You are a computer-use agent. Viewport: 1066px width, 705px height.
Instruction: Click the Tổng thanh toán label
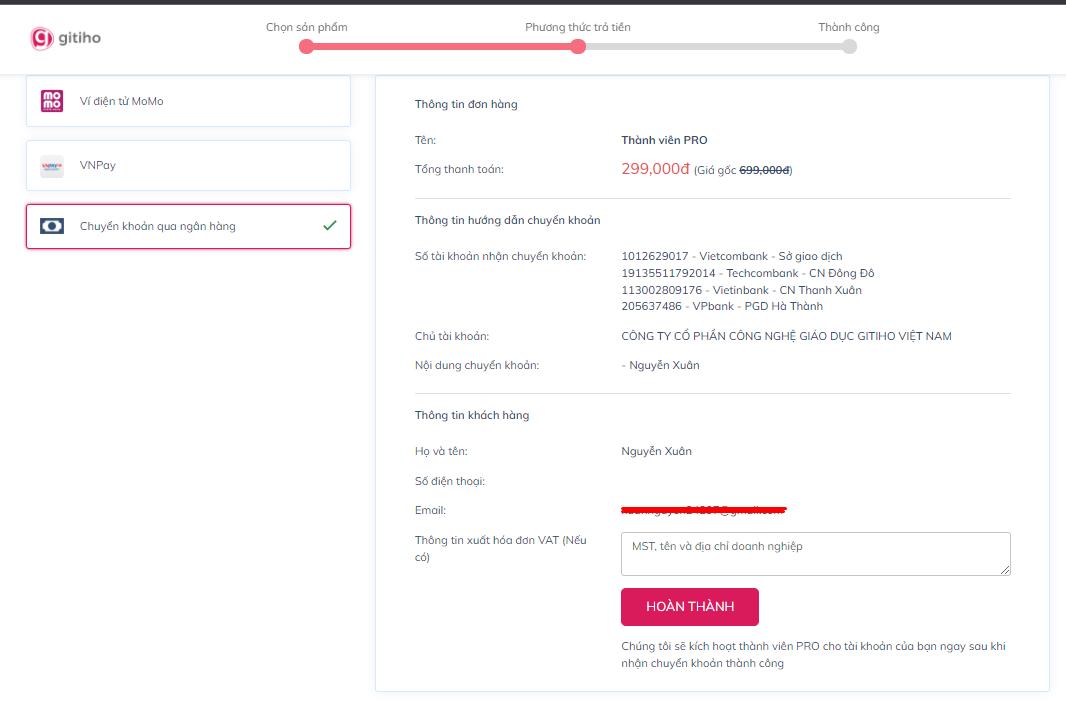pos(460,169)
